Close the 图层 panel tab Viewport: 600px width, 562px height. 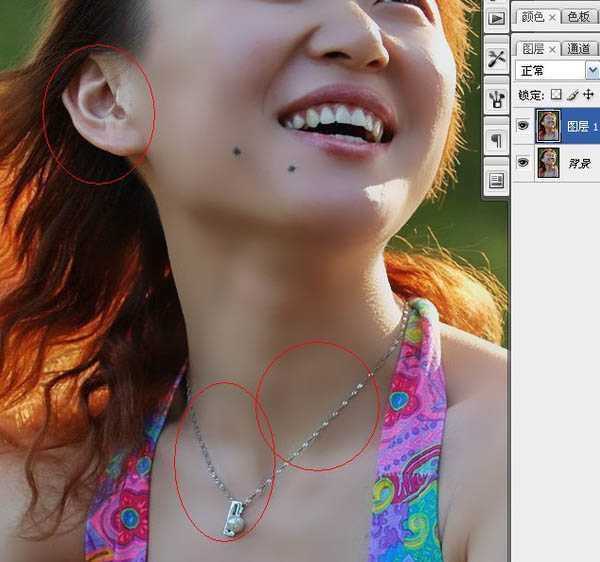553,48
